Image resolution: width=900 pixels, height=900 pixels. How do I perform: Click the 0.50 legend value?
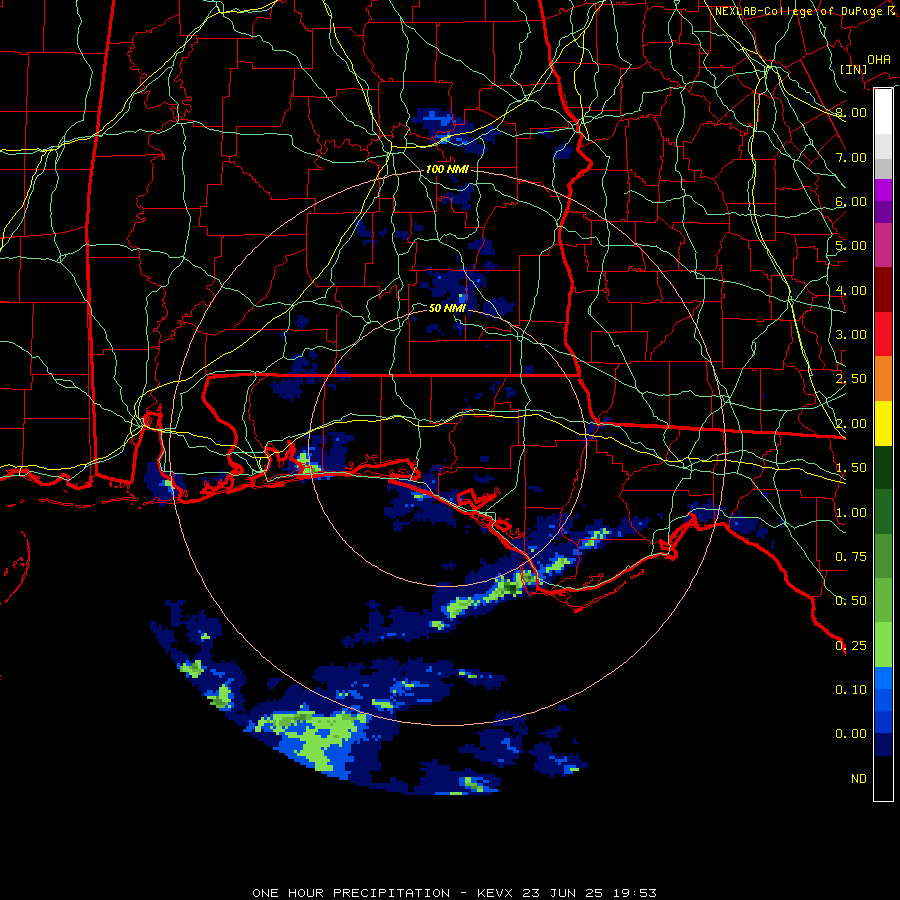click(851, 601)
